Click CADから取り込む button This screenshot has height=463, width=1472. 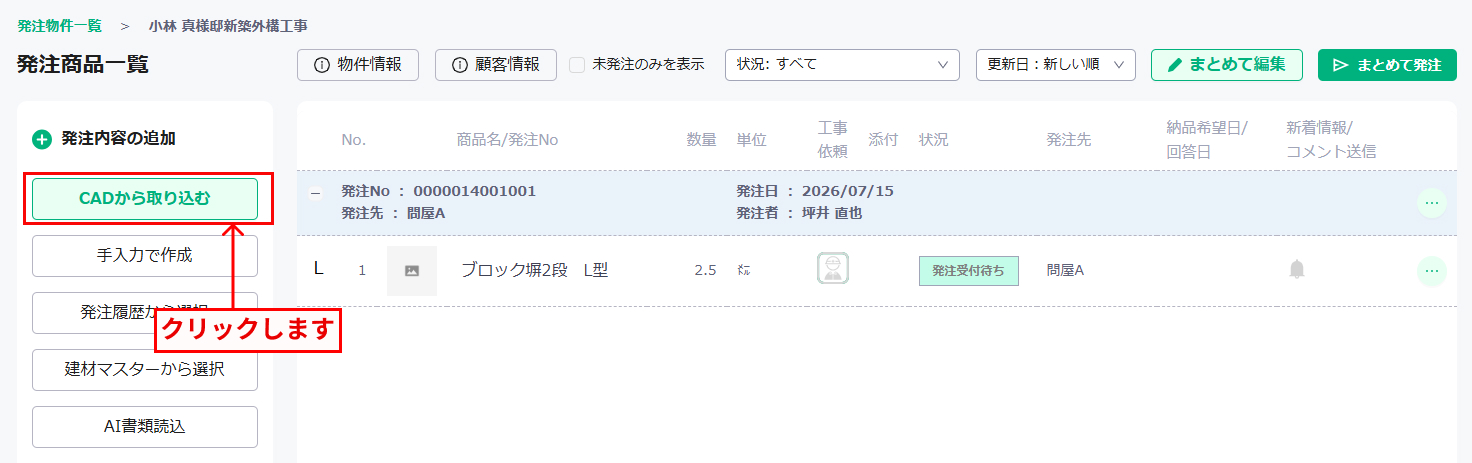tap(145, 198)
